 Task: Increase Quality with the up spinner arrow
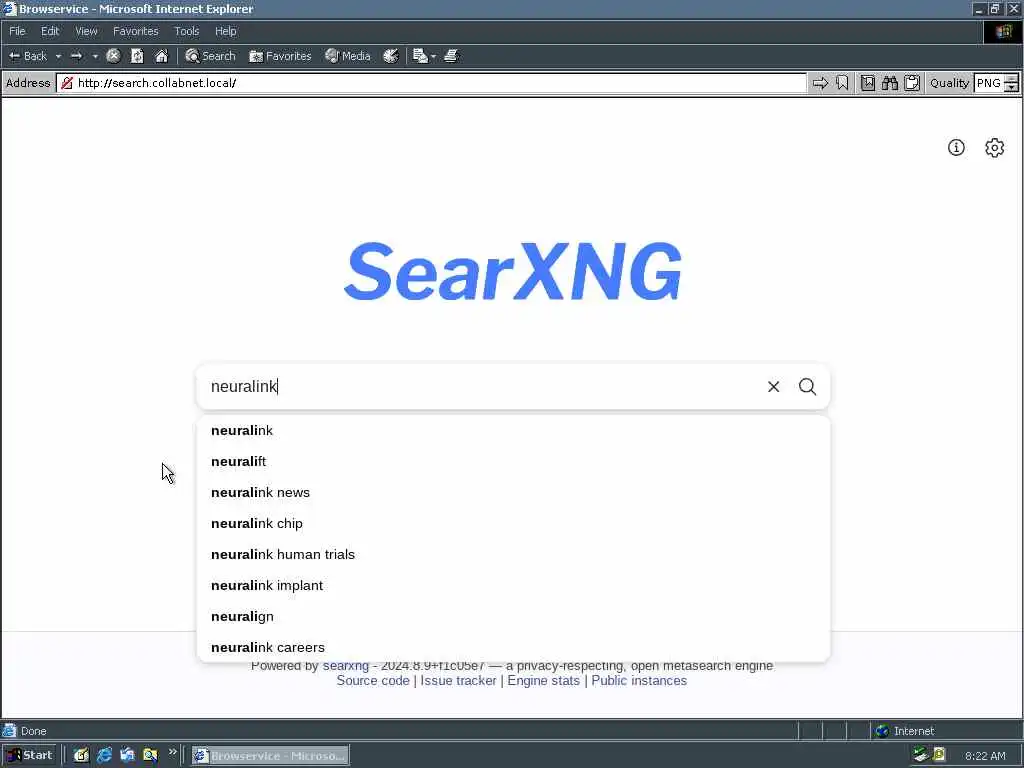point(1011,79)
